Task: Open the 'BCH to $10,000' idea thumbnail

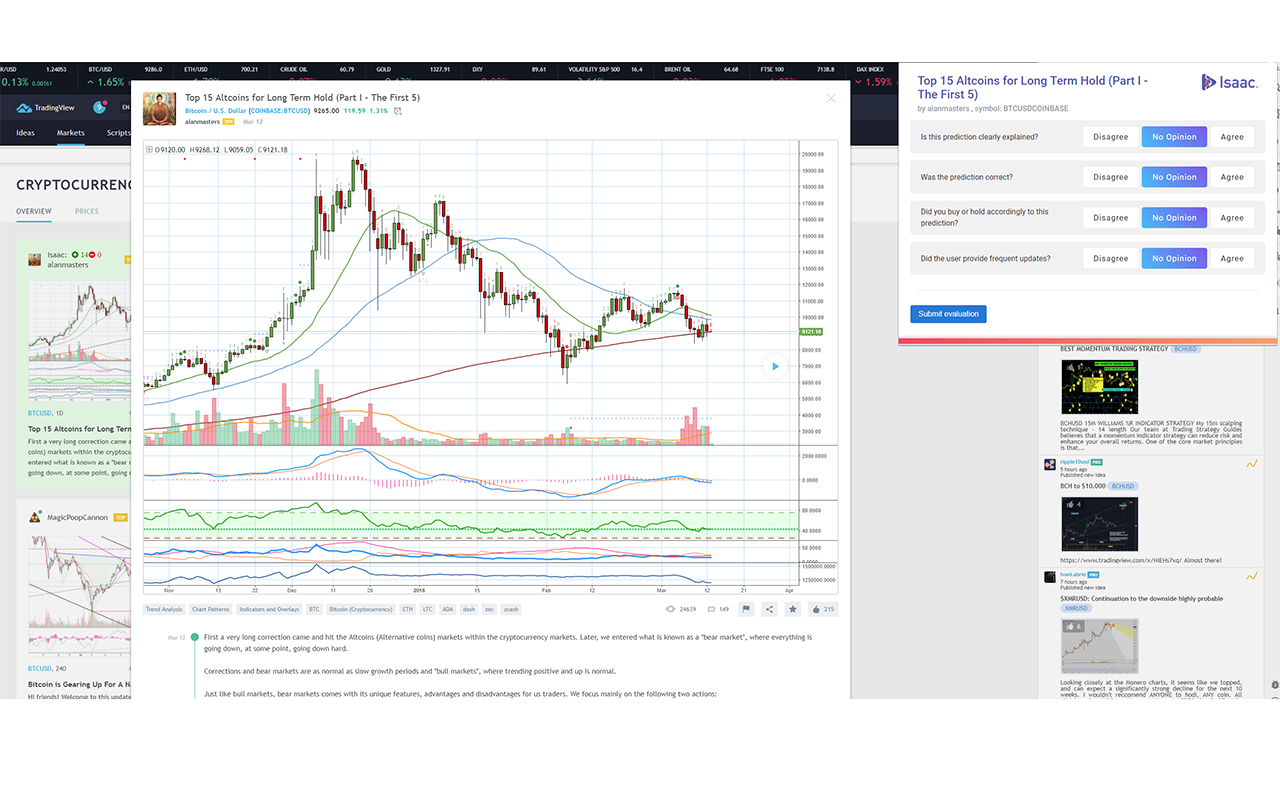Action: pyautogui.click(x=1099, y=524)
